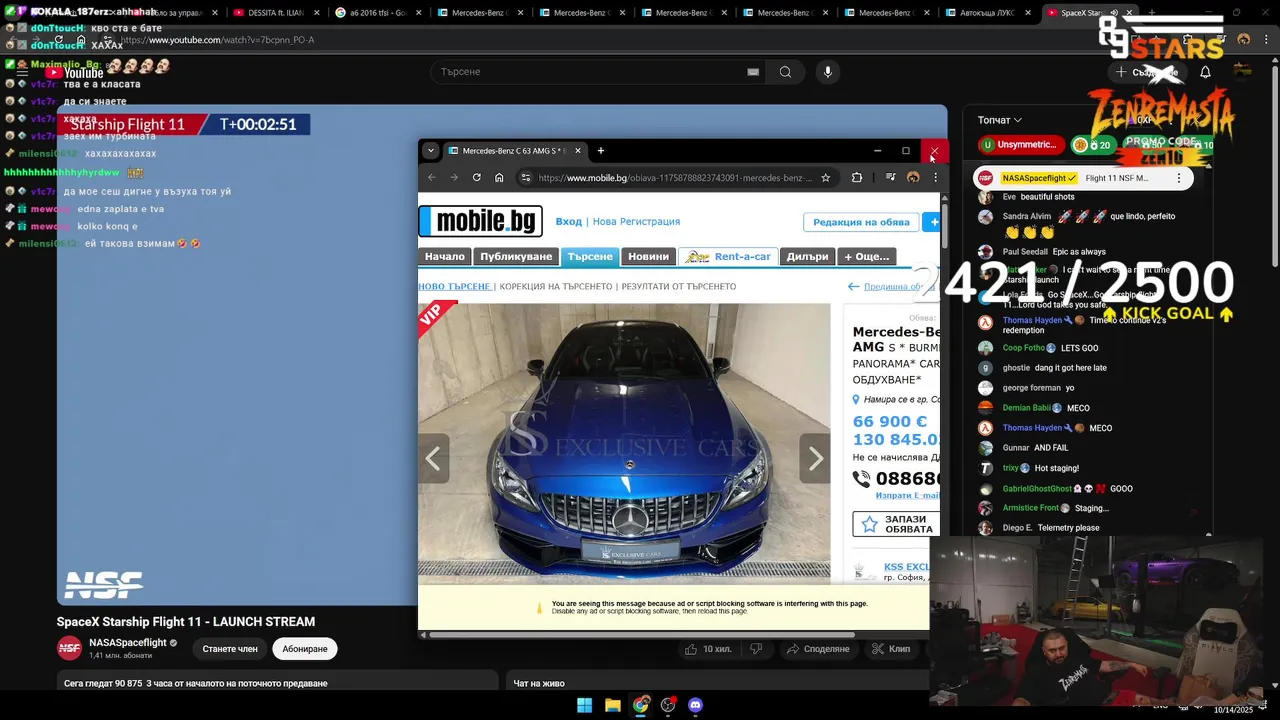Start voice search with the microphone icon
The height and width of the screenshot is (720, 1280).
pos(827,72)
